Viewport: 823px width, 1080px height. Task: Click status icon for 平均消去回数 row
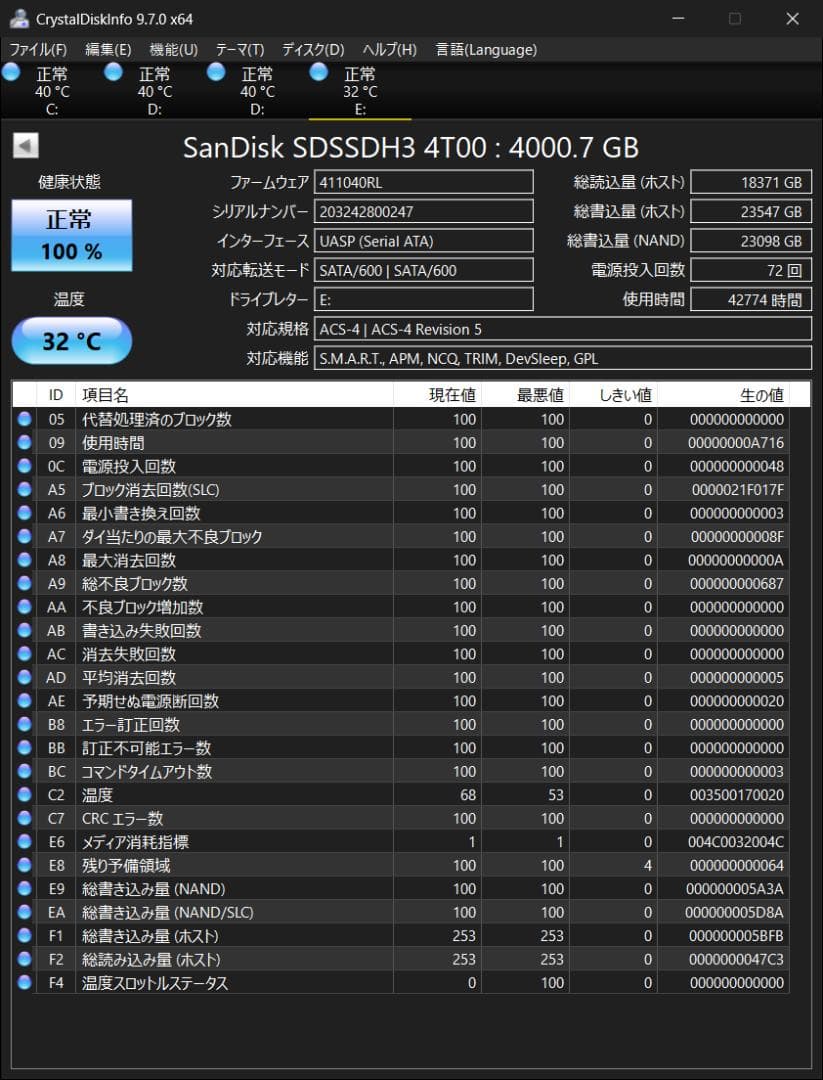[x=25, y=677]
